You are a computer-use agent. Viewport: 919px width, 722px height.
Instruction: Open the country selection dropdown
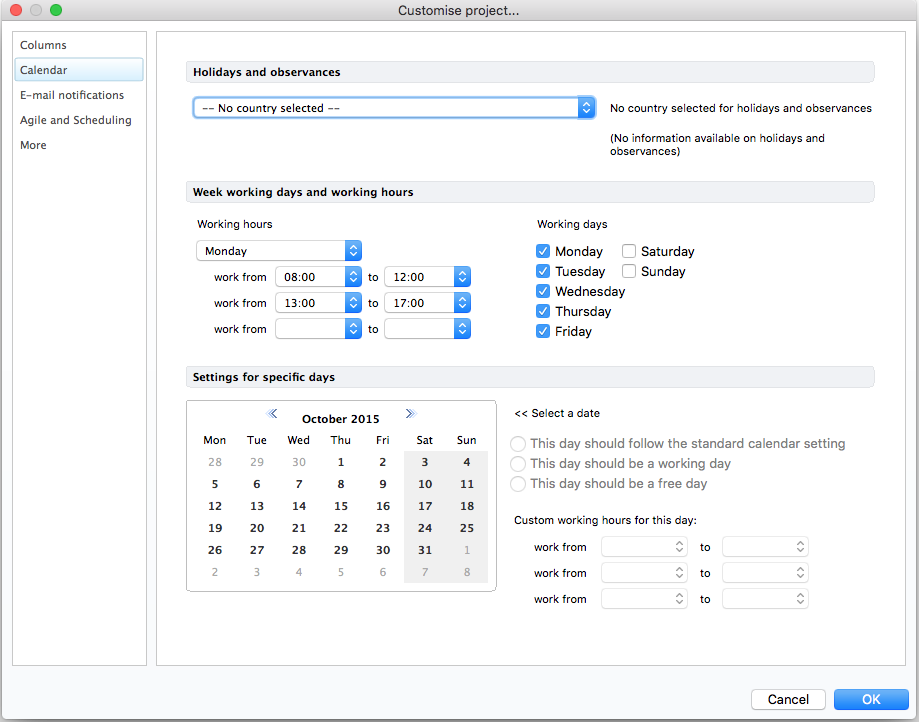[x=394, y=108]
